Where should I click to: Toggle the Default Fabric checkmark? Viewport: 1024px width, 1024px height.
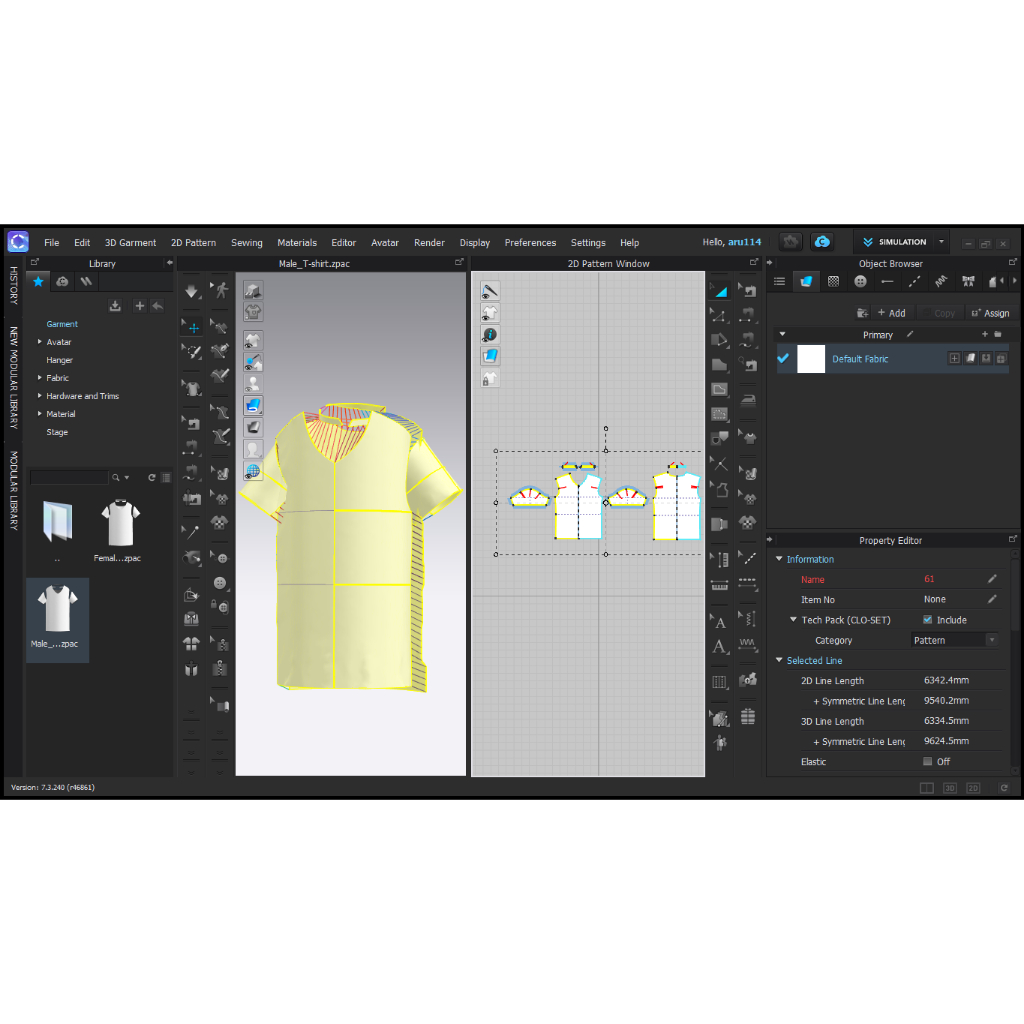[x=783, y=359]
